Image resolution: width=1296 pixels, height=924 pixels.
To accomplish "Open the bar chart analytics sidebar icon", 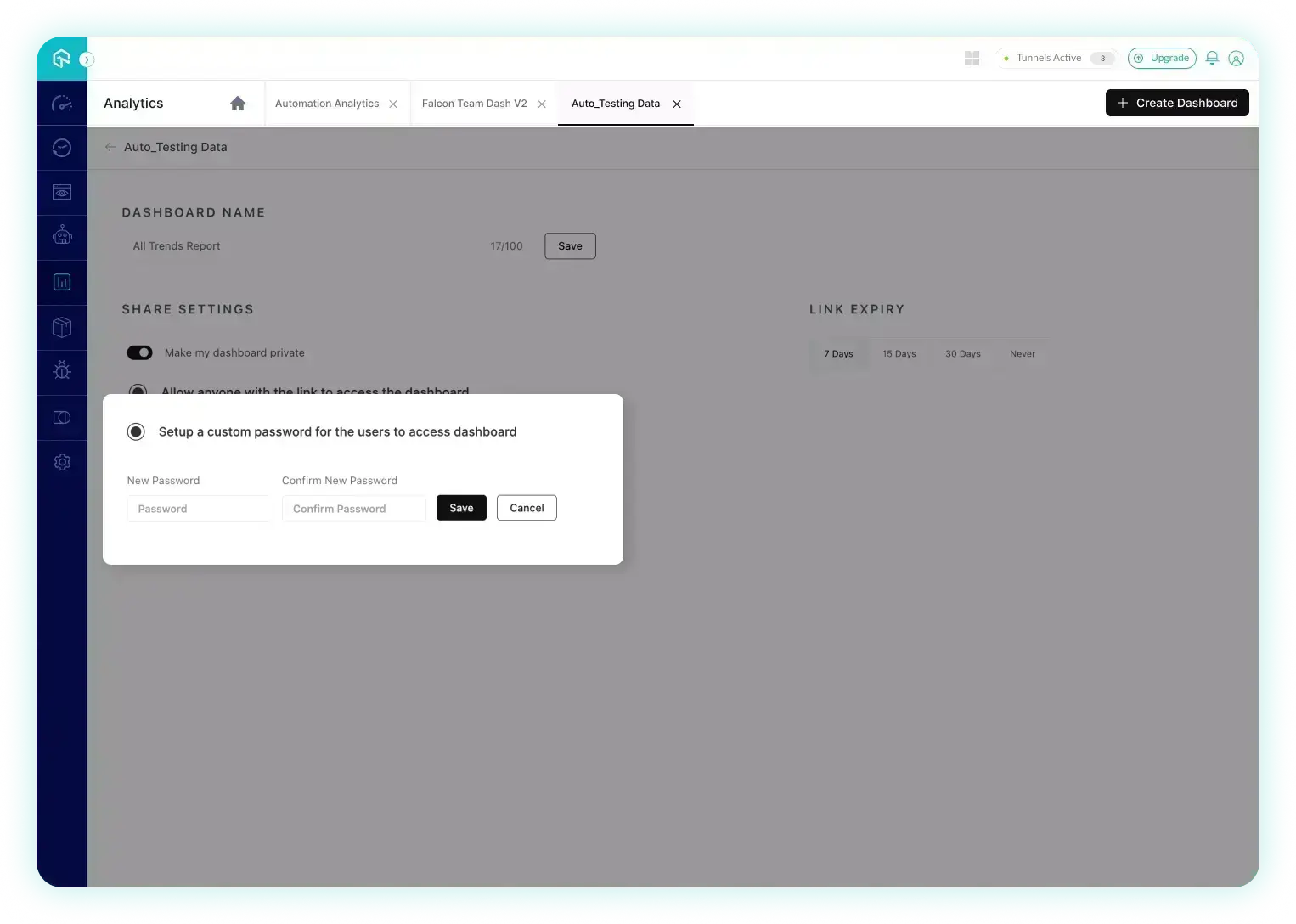I will point(62,282).
